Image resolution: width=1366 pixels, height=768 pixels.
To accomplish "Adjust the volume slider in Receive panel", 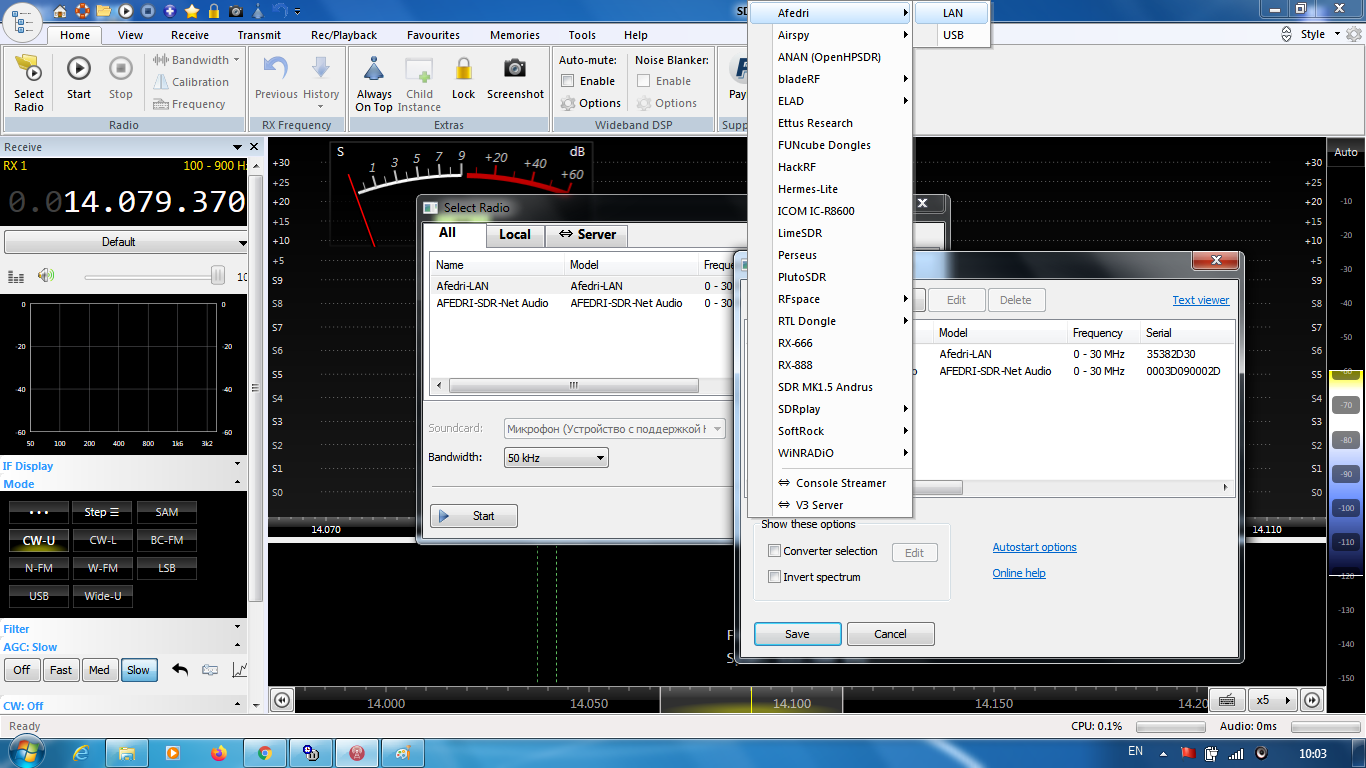I will tap(217, 276).
